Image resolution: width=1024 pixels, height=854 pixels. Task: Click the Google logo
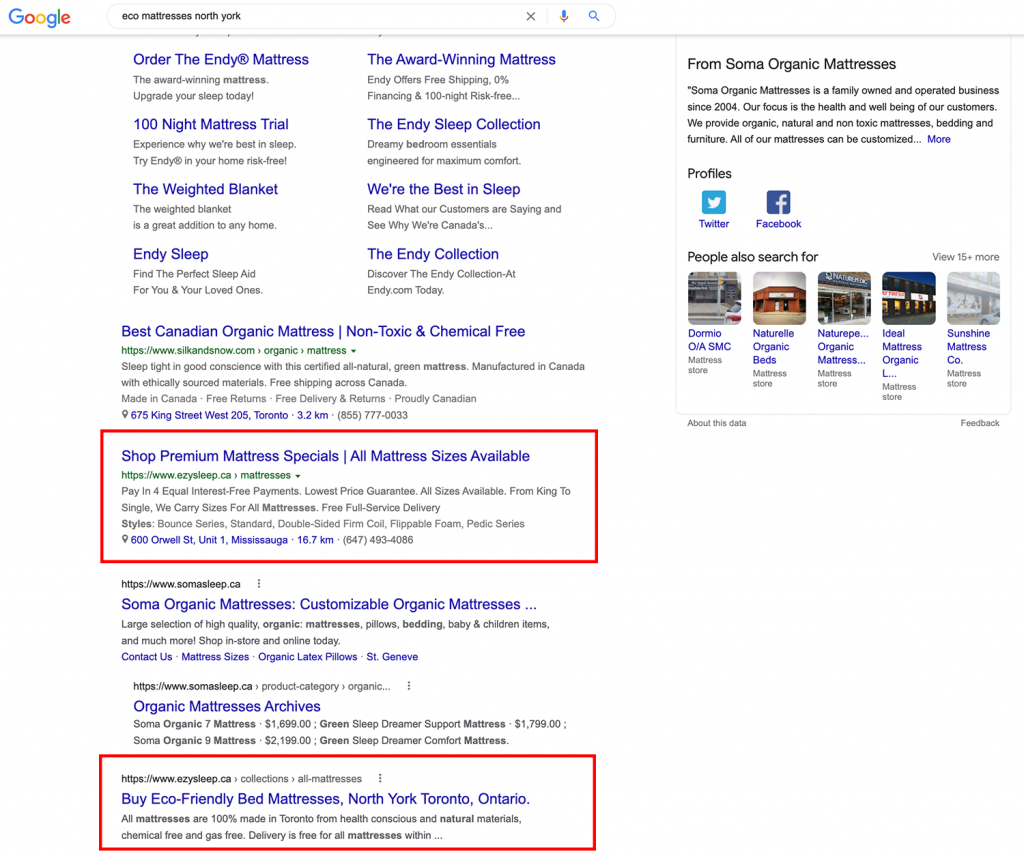[x=38, y=17]
